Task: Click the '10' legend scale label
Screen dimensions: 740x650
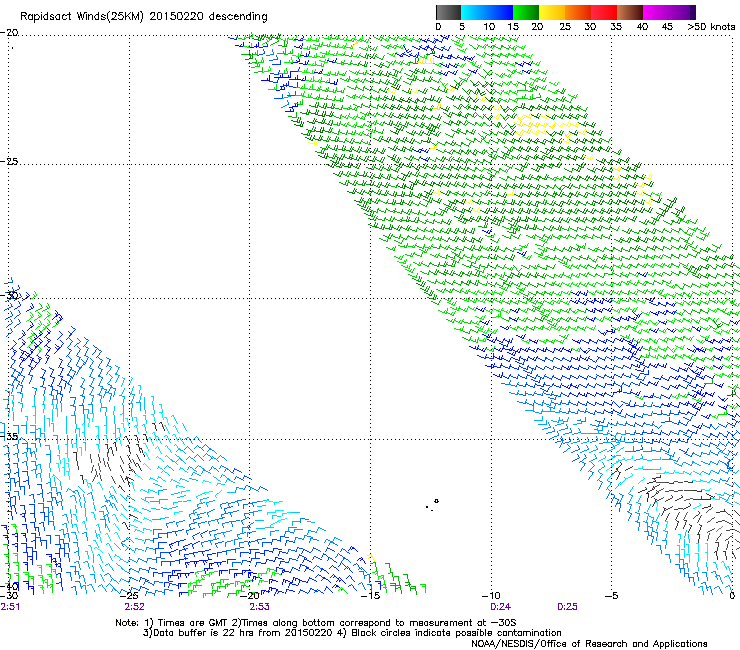Action: pyautogui.click(x=489, y=26)
